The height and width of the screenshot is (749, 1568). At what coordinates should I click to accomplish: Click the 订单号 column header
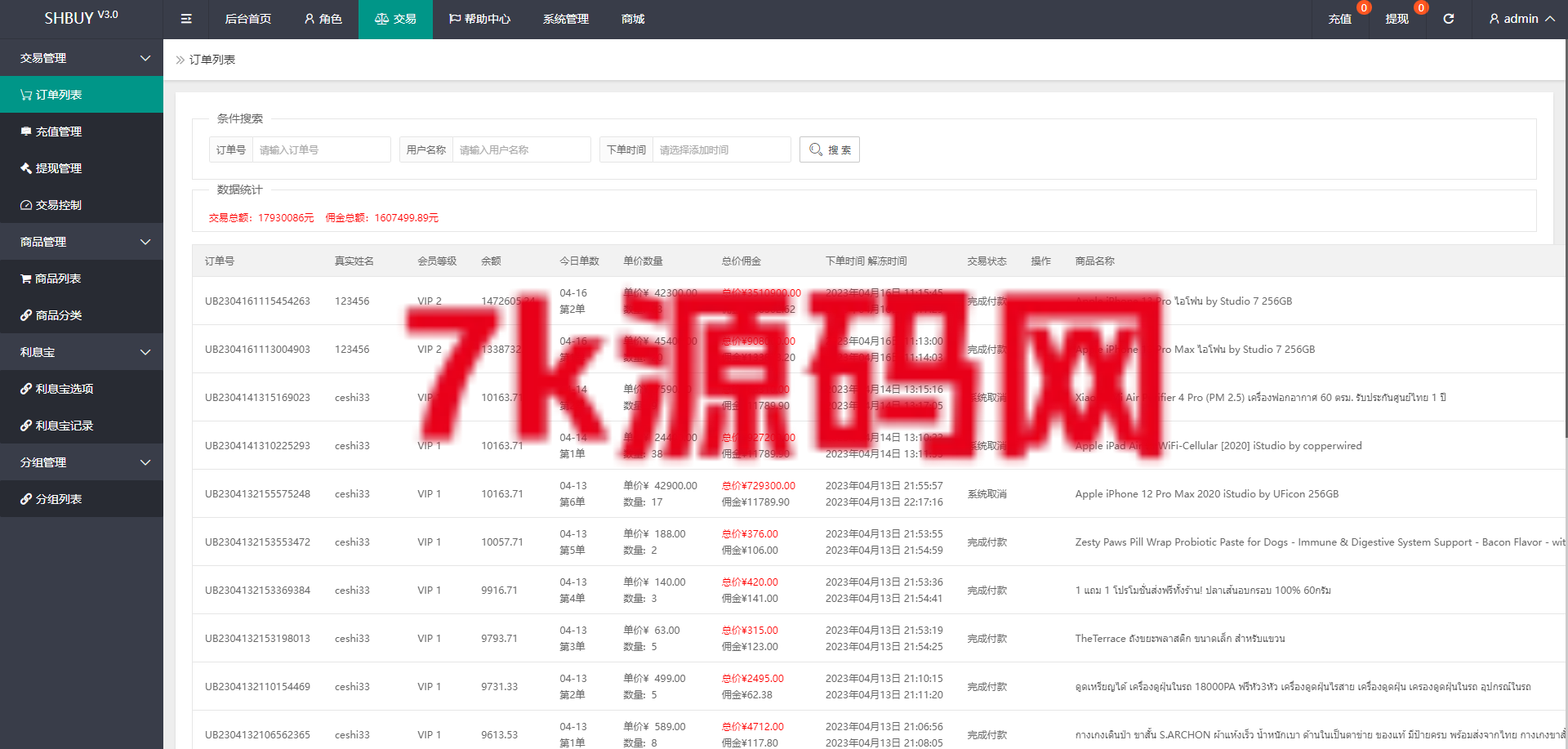tap(220, 261)
